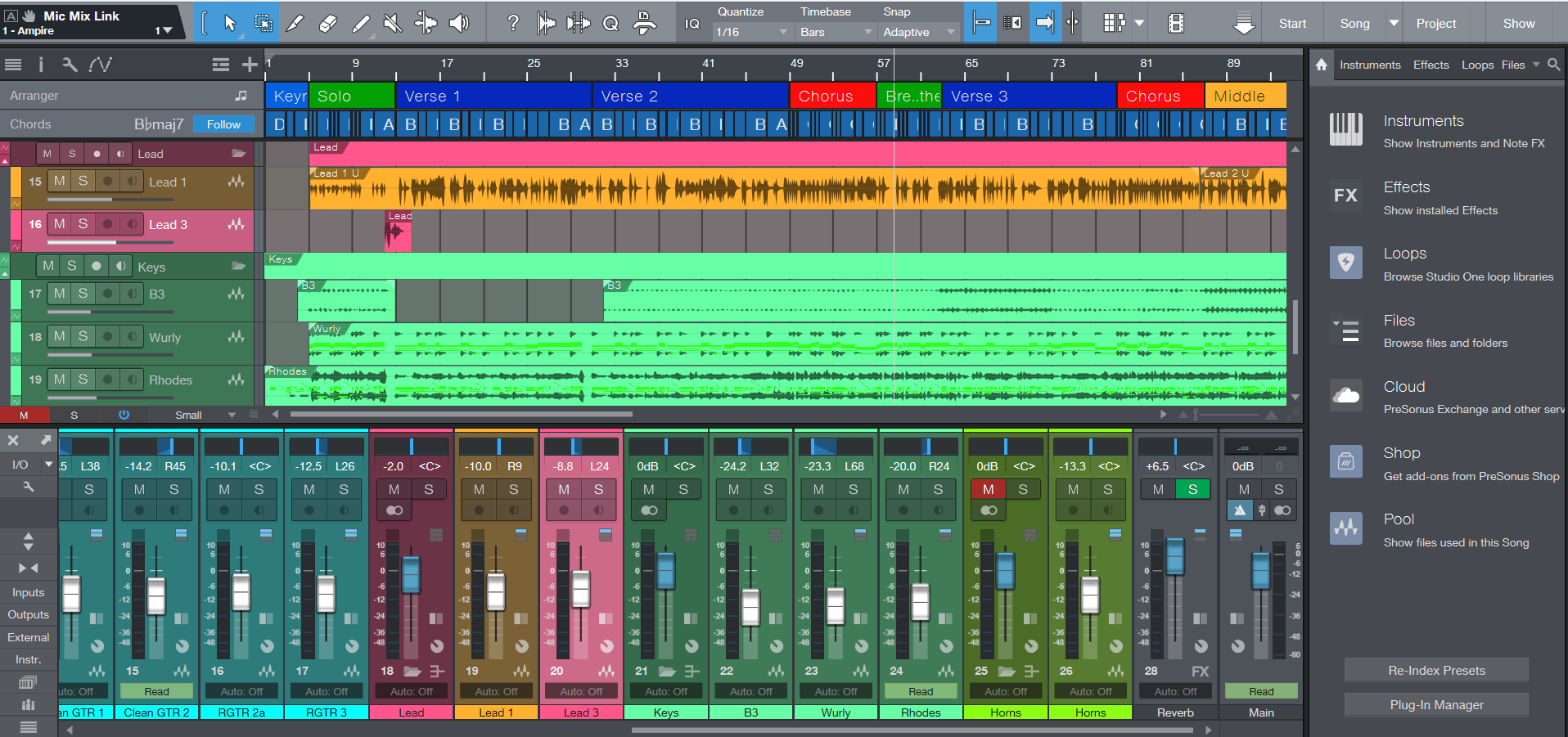Go to the Start page
The height and width of the screenshot is (737, 1568).
click(1292, 23)
